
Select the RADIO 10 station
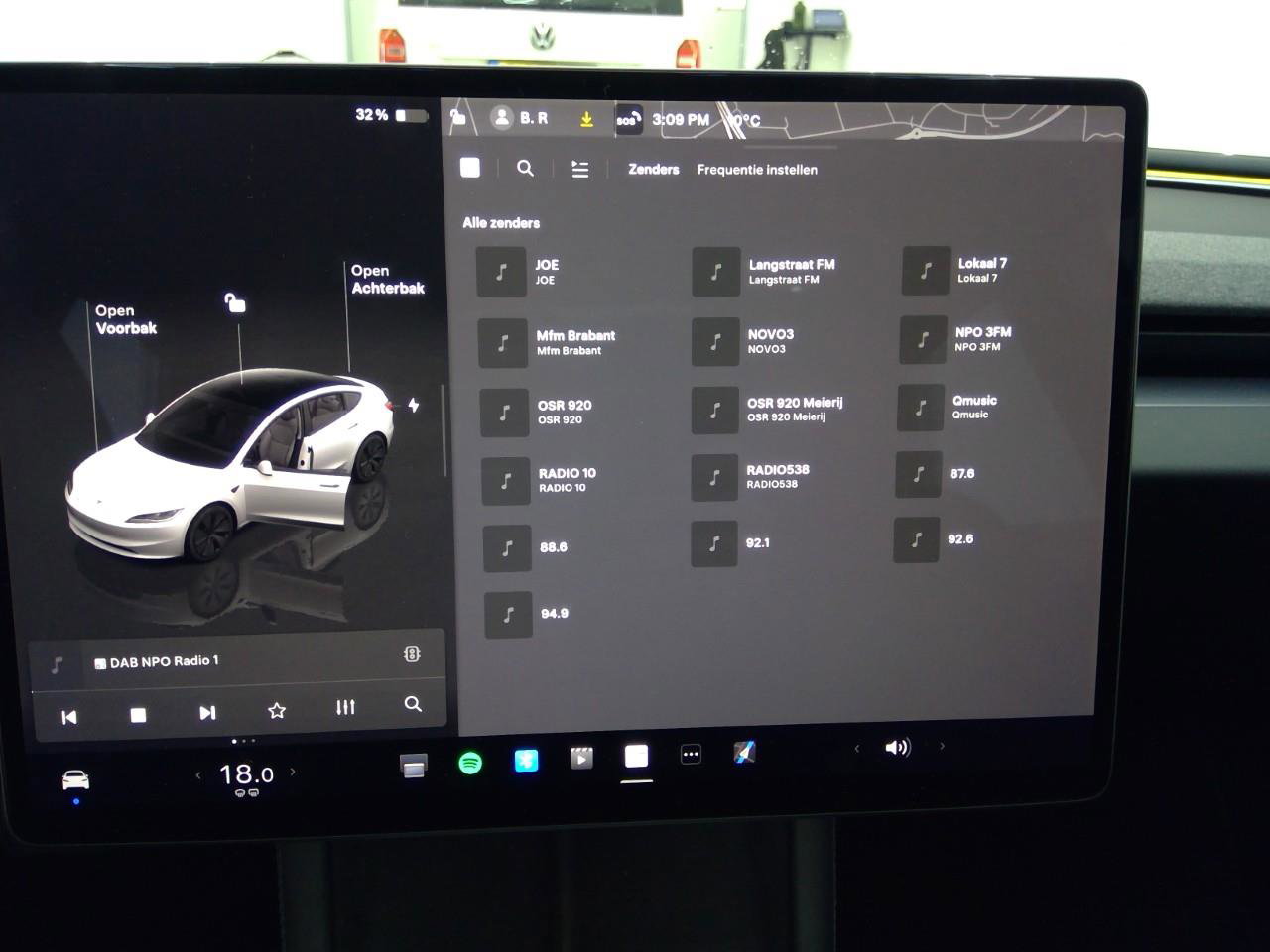coord(540,480)
